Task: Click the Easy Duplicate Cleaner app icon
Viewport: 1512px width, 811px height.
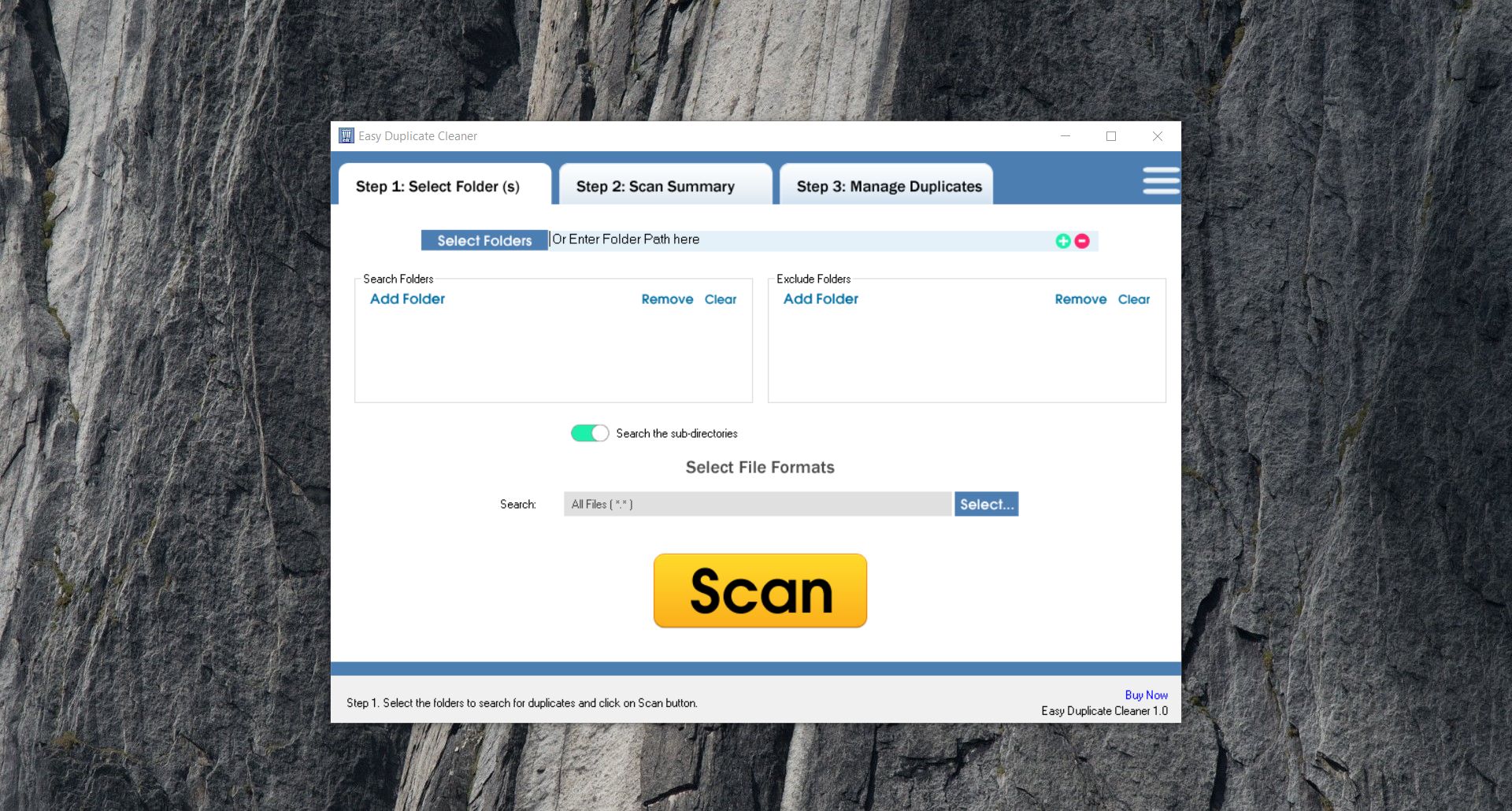Action: pyautogui.click(x=346, y=136)
